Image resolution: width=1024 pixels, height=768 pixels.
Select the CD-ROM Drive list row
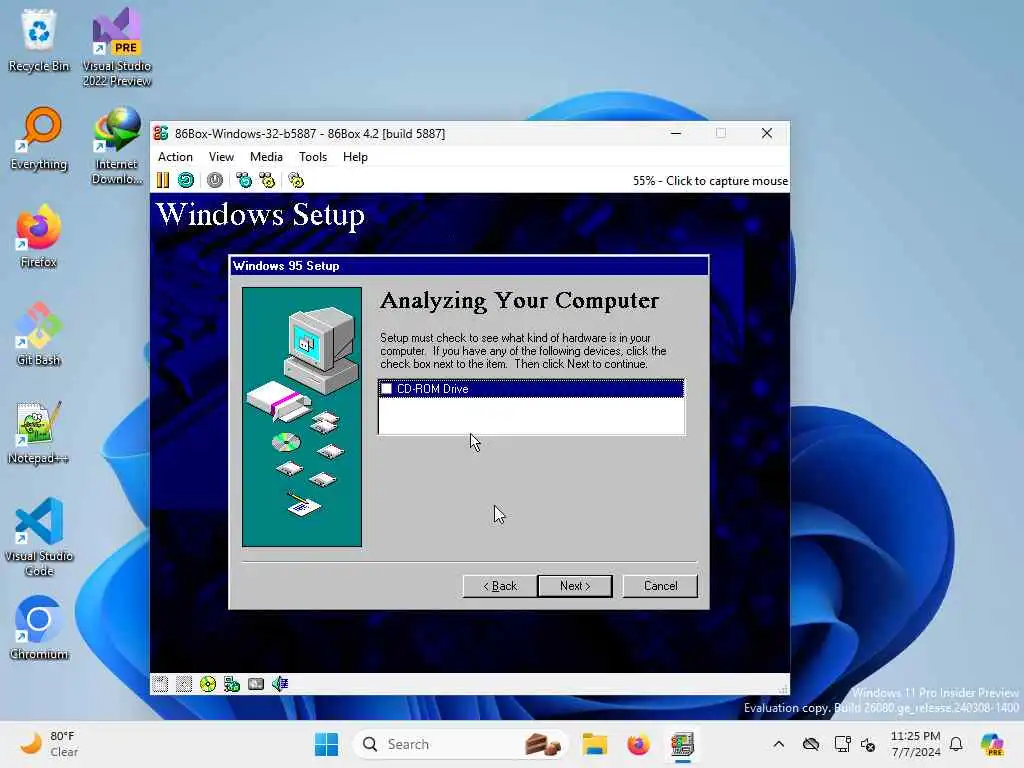pos(532,389)
